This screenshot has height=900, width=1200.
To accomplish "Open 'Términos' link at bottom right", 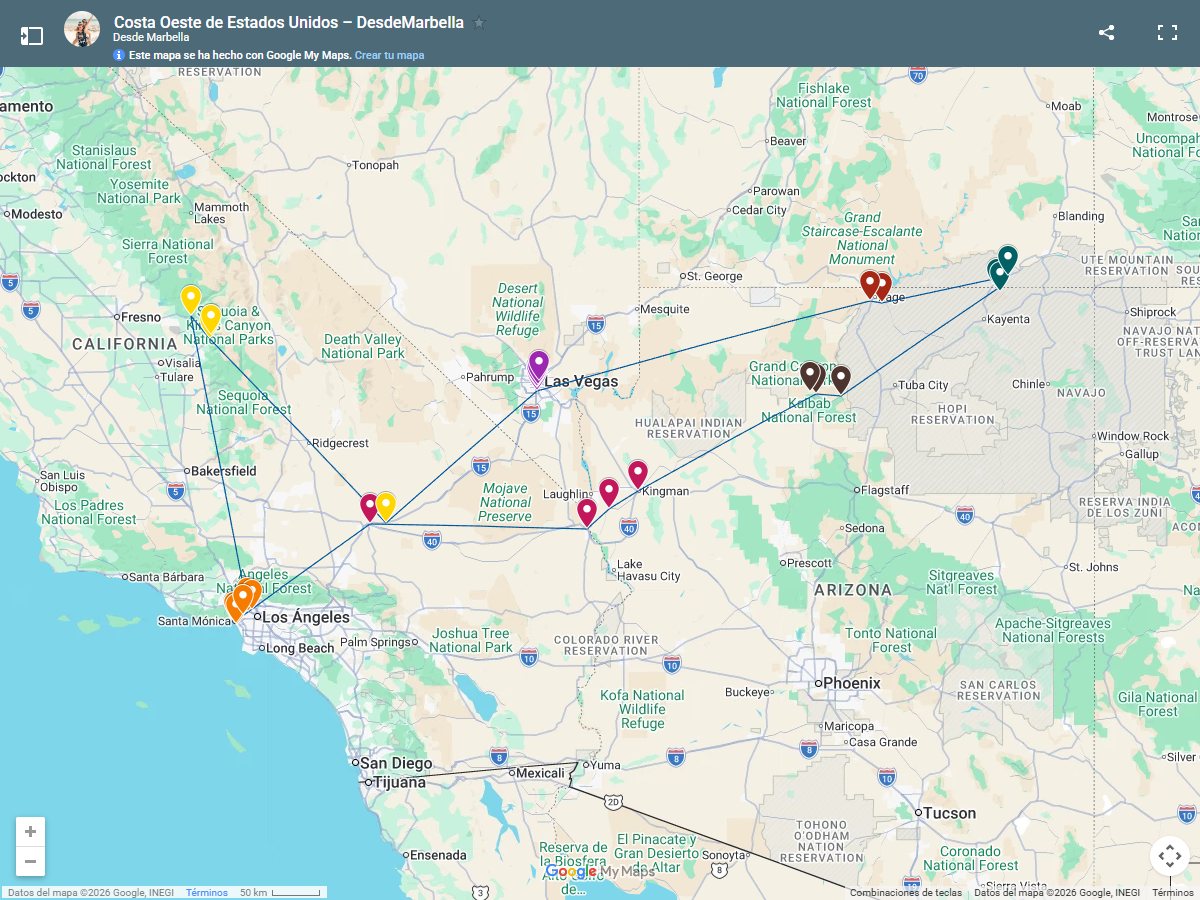I will tap(1172, 893).
